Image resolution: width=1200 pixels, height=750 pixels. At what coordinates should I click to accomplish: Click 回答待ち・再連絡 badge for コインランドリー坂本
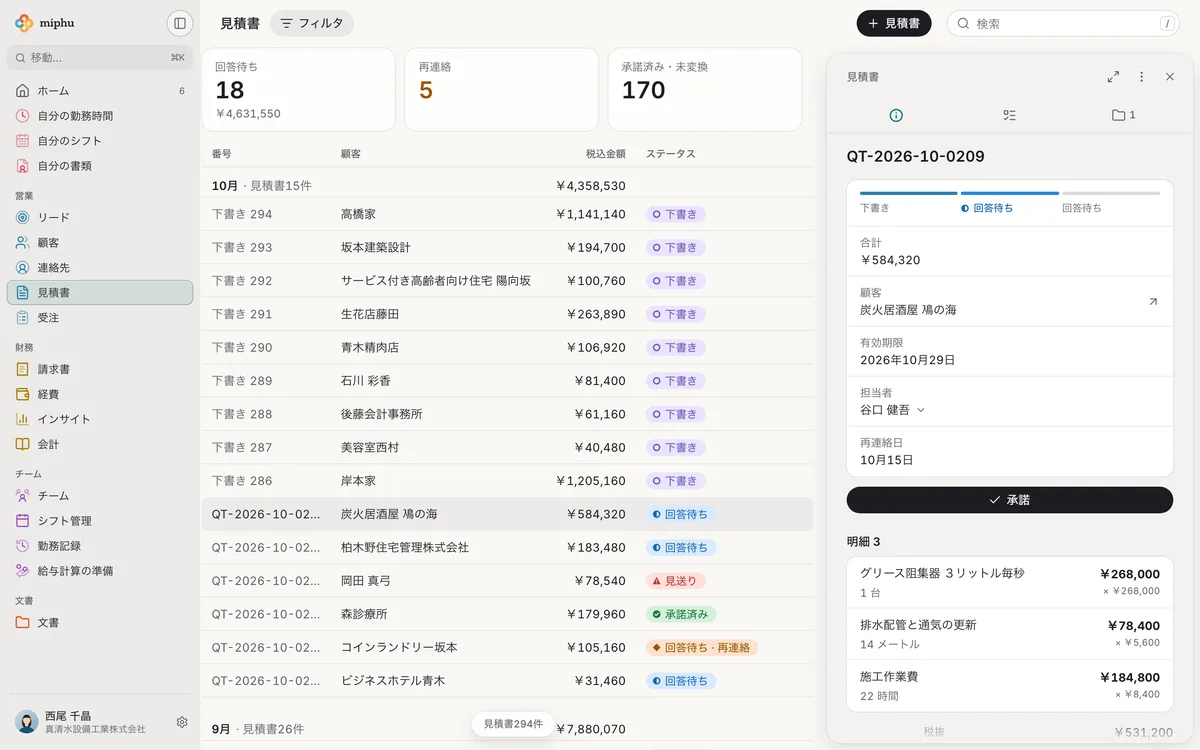[x=702, y=647]
